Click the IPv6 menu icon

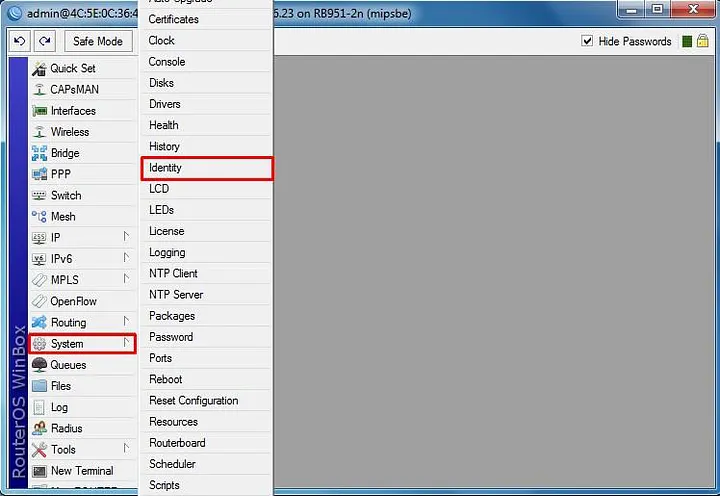[x=39, y=259]
